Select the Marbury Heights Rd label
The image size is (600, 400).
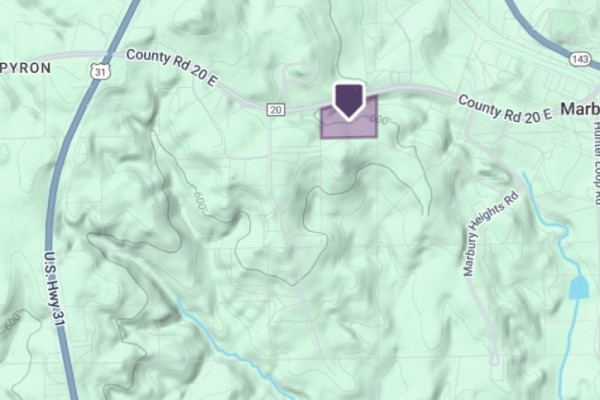490,234
